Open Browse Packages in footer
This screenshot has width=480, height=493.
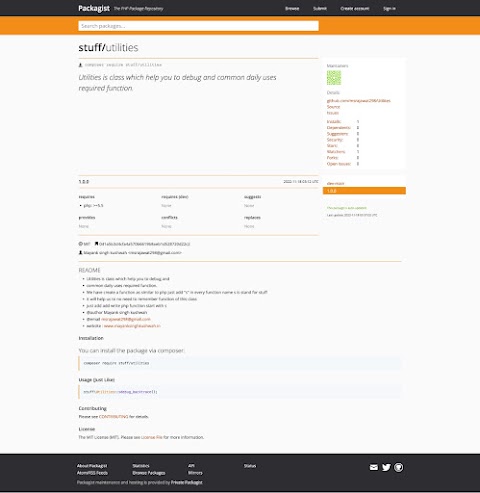(x=149, y=473)
